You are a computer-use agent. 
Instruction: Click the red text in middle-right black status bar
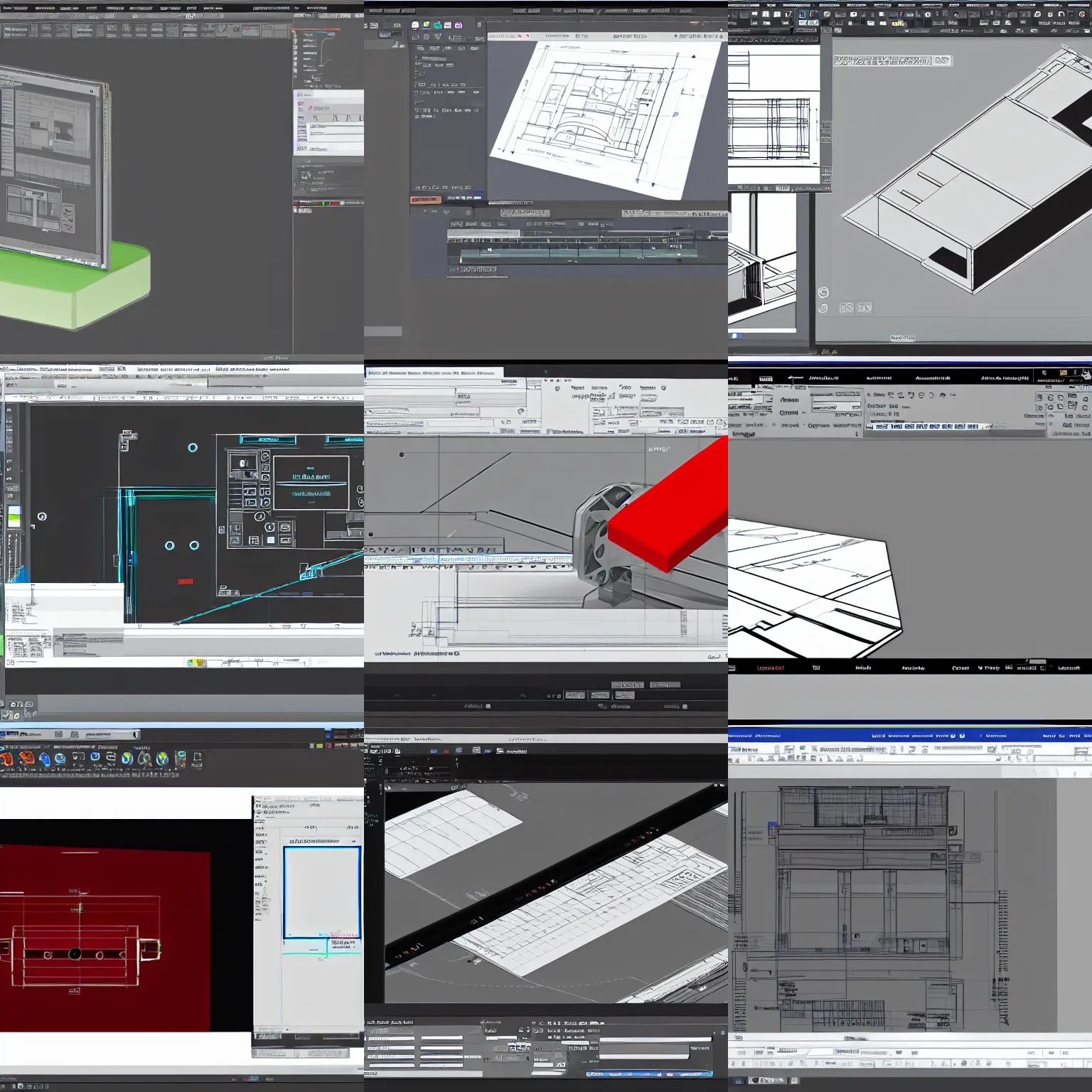[771, 668]
